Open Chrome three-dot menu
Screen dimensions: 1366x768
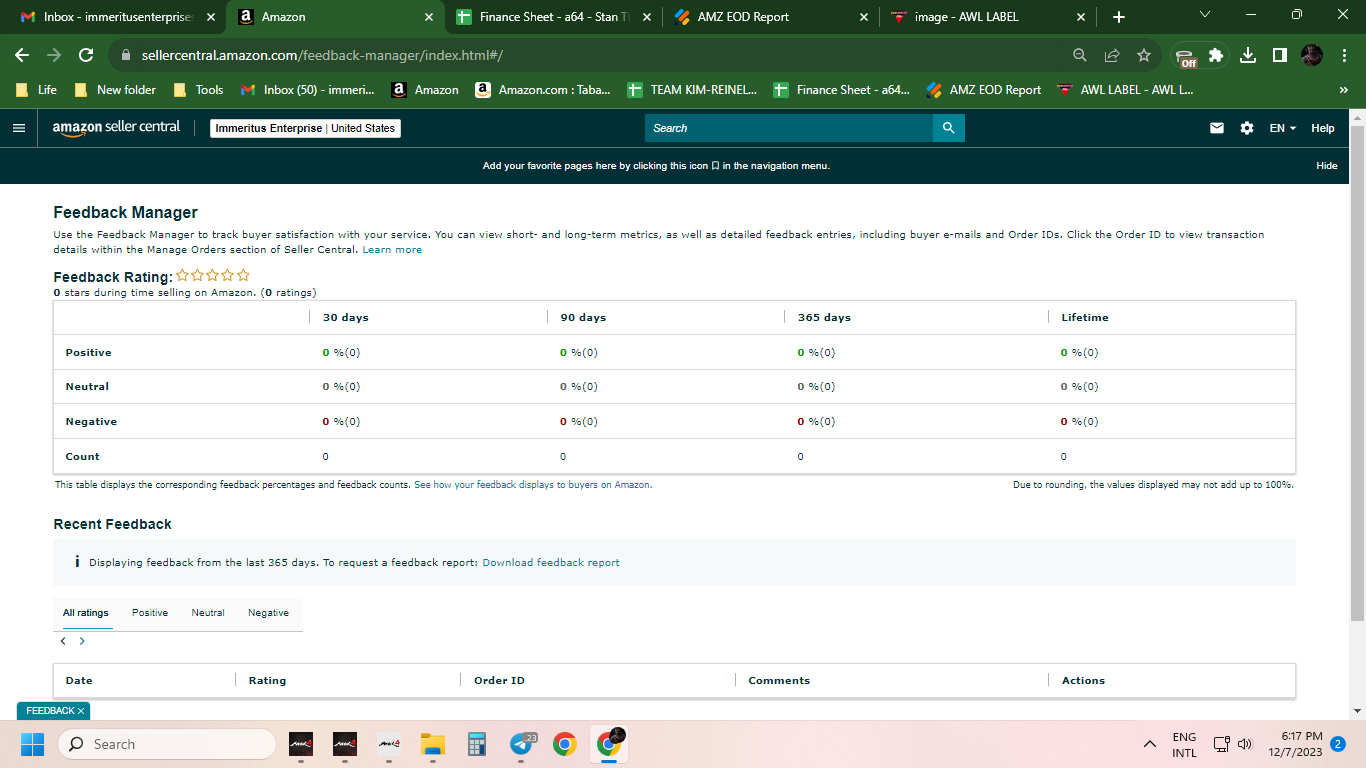(1344, 56)
